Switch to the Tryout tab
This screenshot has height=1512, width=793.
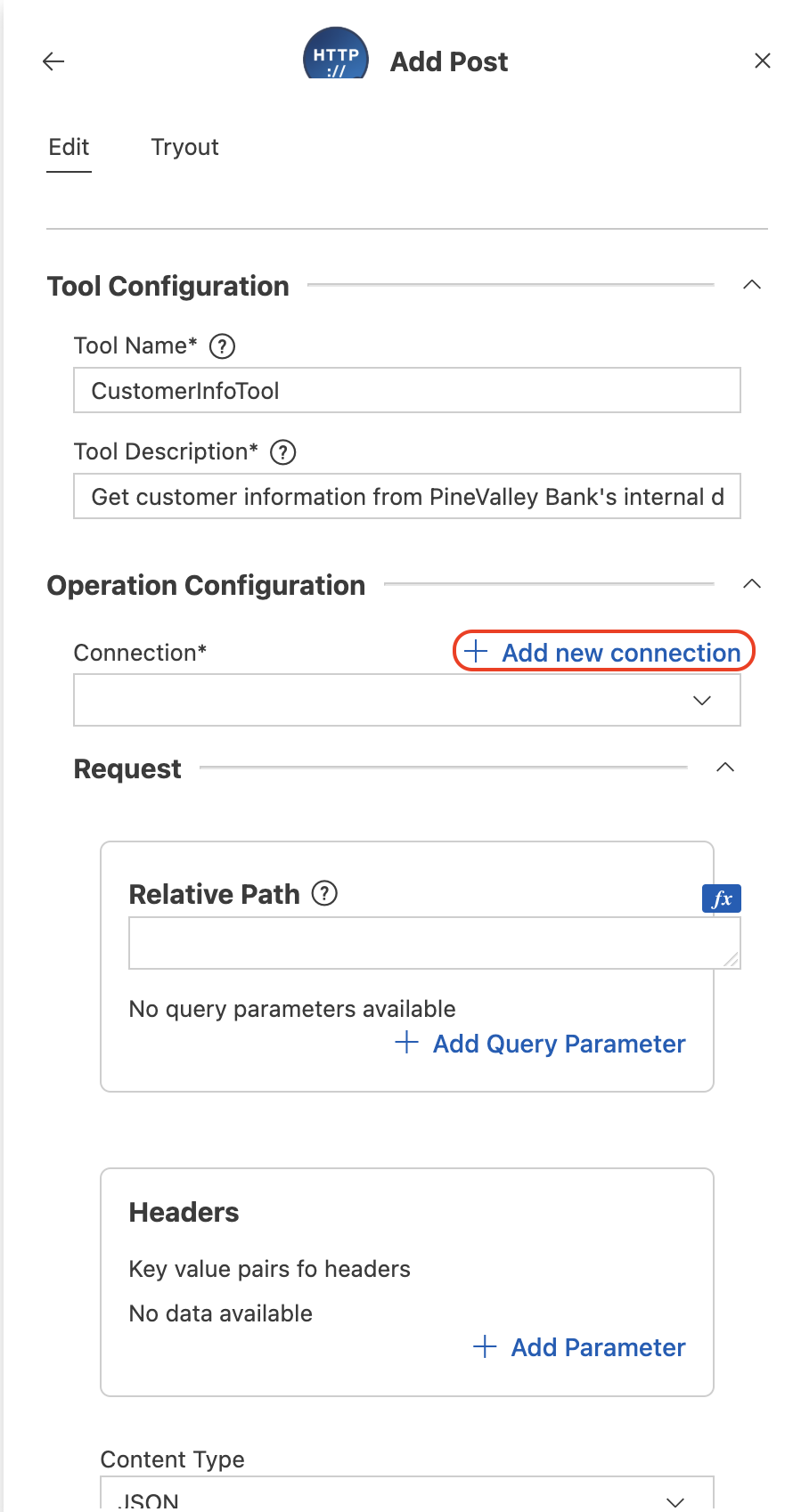[184, 147]
